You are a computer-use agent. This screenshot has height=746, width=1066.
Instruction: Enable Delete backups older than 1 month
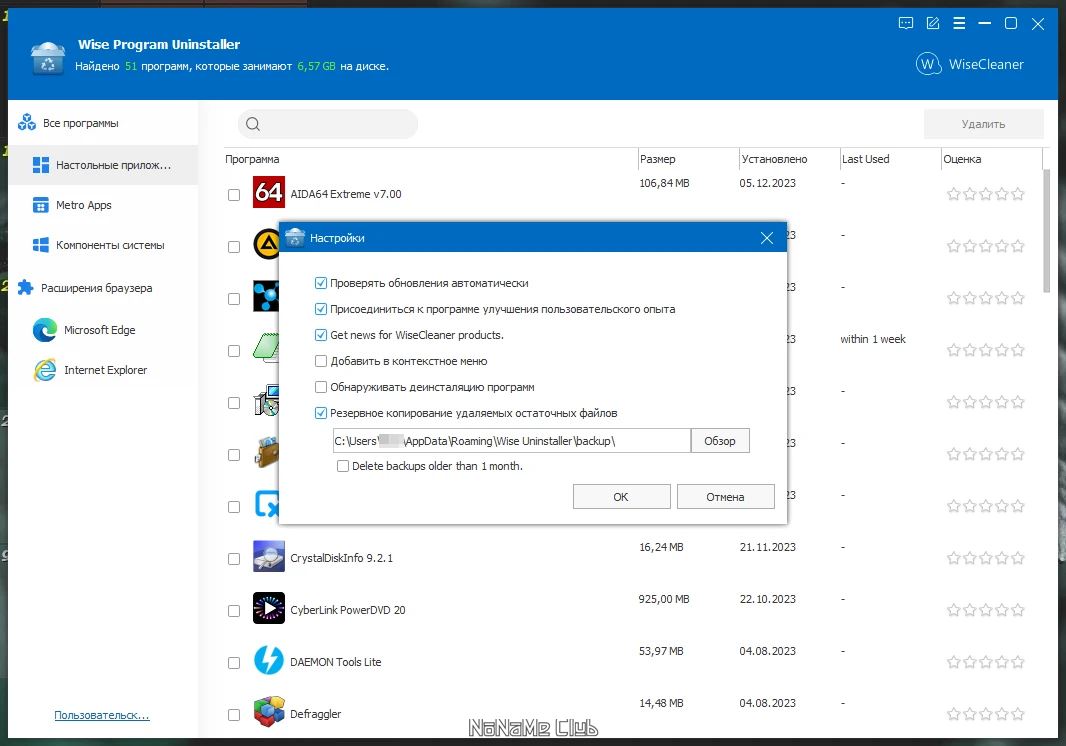[343, 466]
